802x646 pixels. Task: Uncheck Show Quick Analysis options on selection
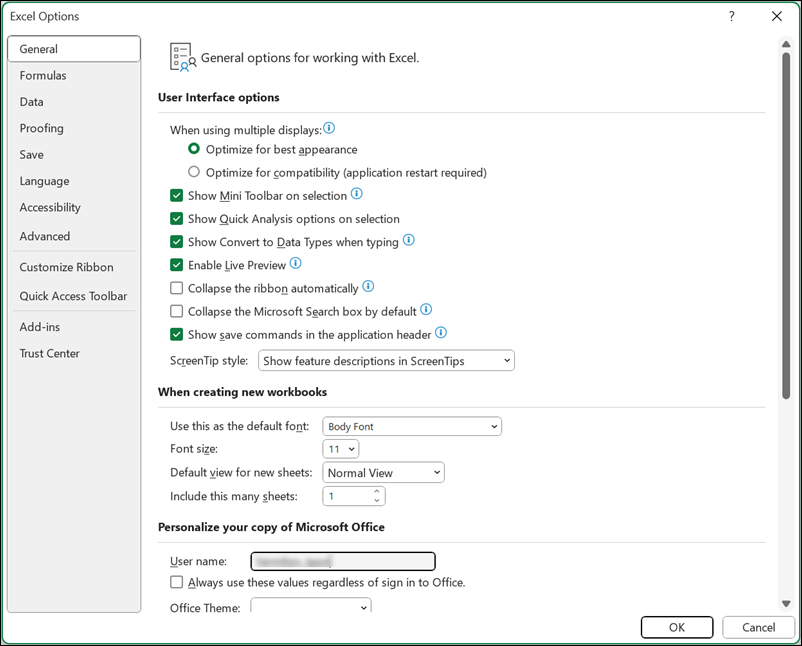(x=176, y=218)
